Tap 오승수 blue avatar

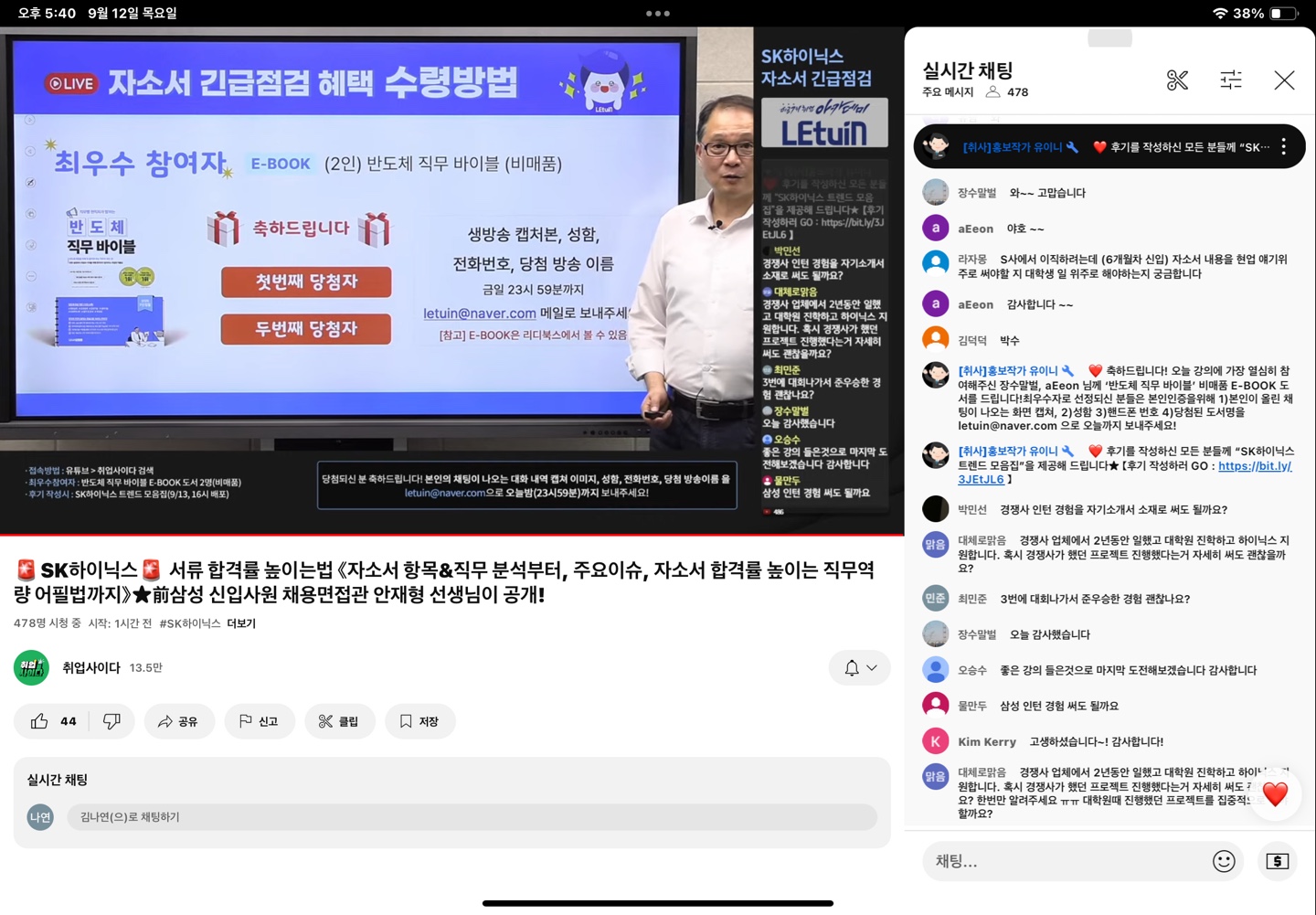pyautogui.click(x=935, y=669)
